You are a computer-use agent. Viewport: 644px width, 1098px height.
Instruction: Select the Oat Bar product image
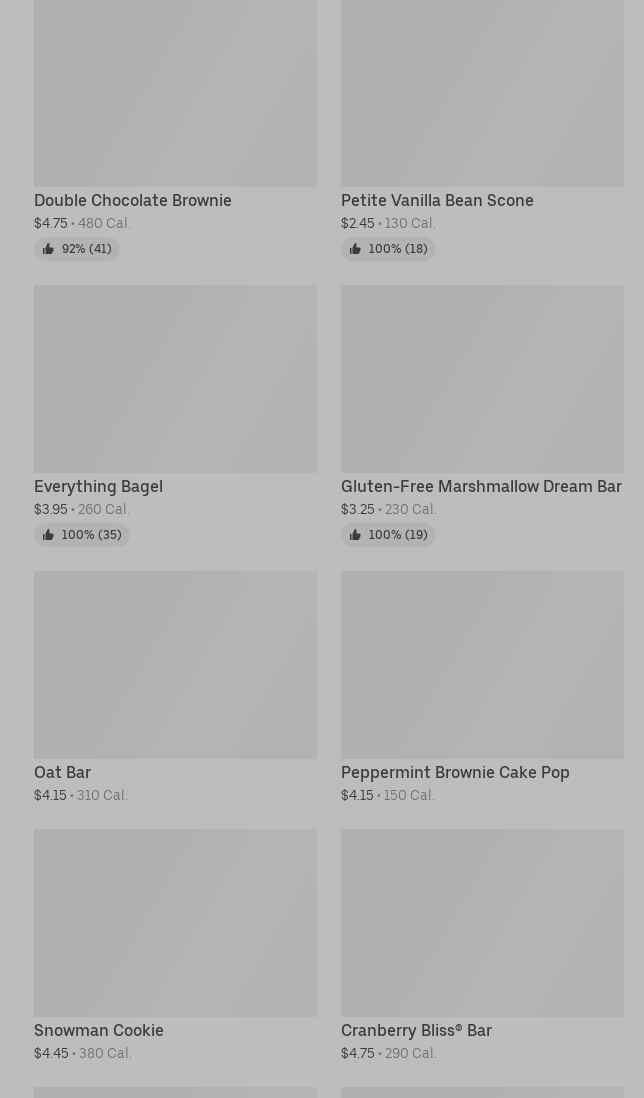(x=175, y=665)
